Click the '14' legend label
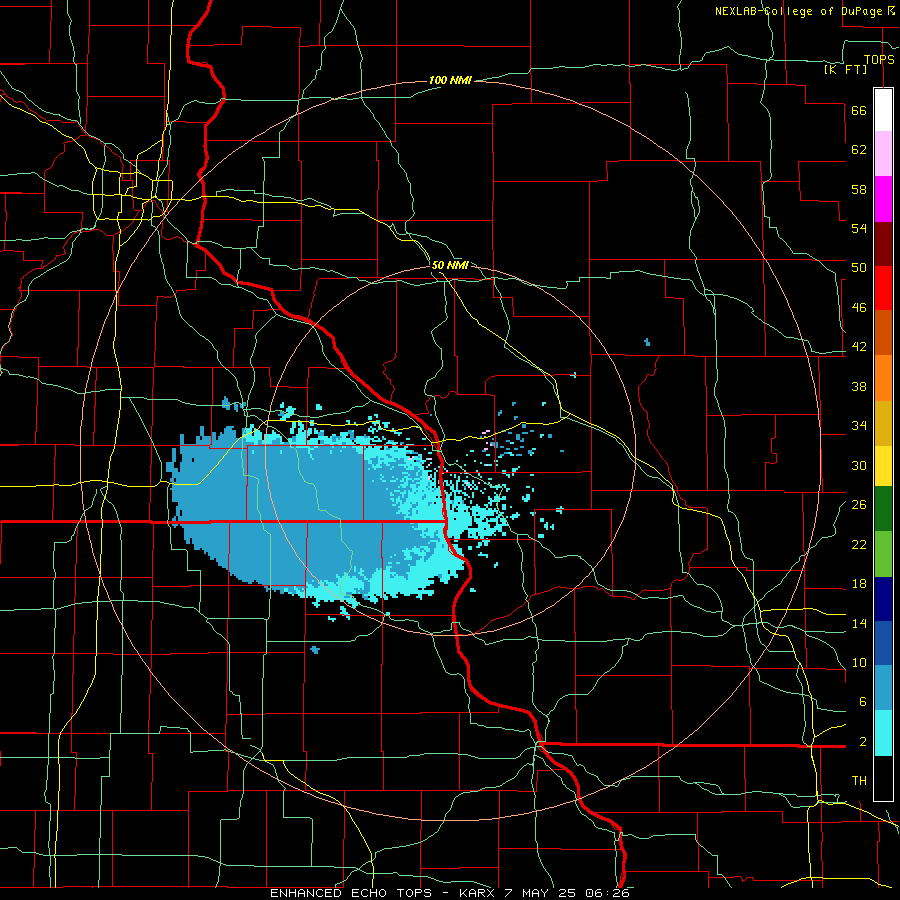 click(859, 623)
